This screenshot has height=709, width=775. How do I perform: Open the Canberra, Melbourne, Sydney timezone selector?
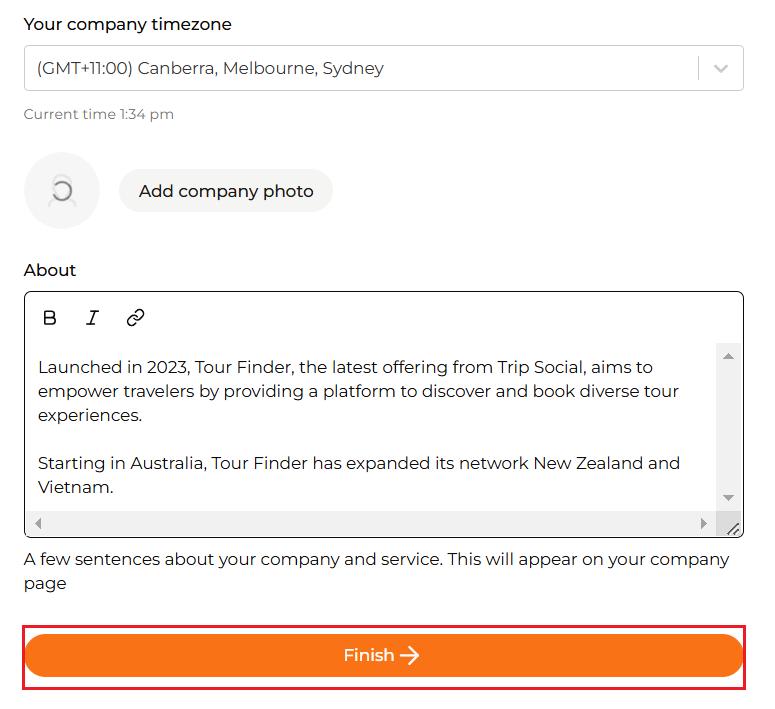(x=384, y=68)
